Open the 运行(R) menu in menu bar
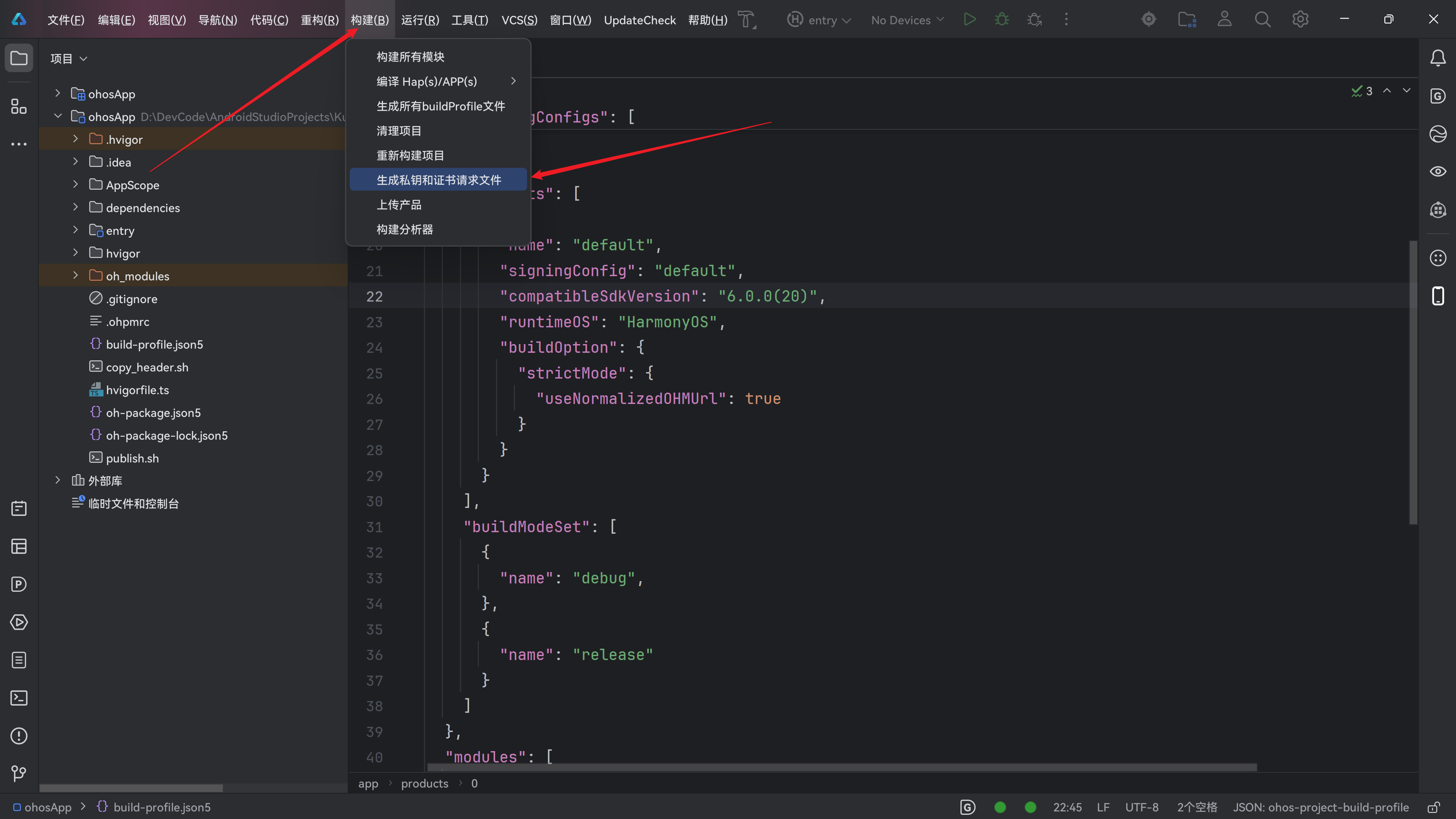The width and height of the screenshot is (1456, 819). 420,20
